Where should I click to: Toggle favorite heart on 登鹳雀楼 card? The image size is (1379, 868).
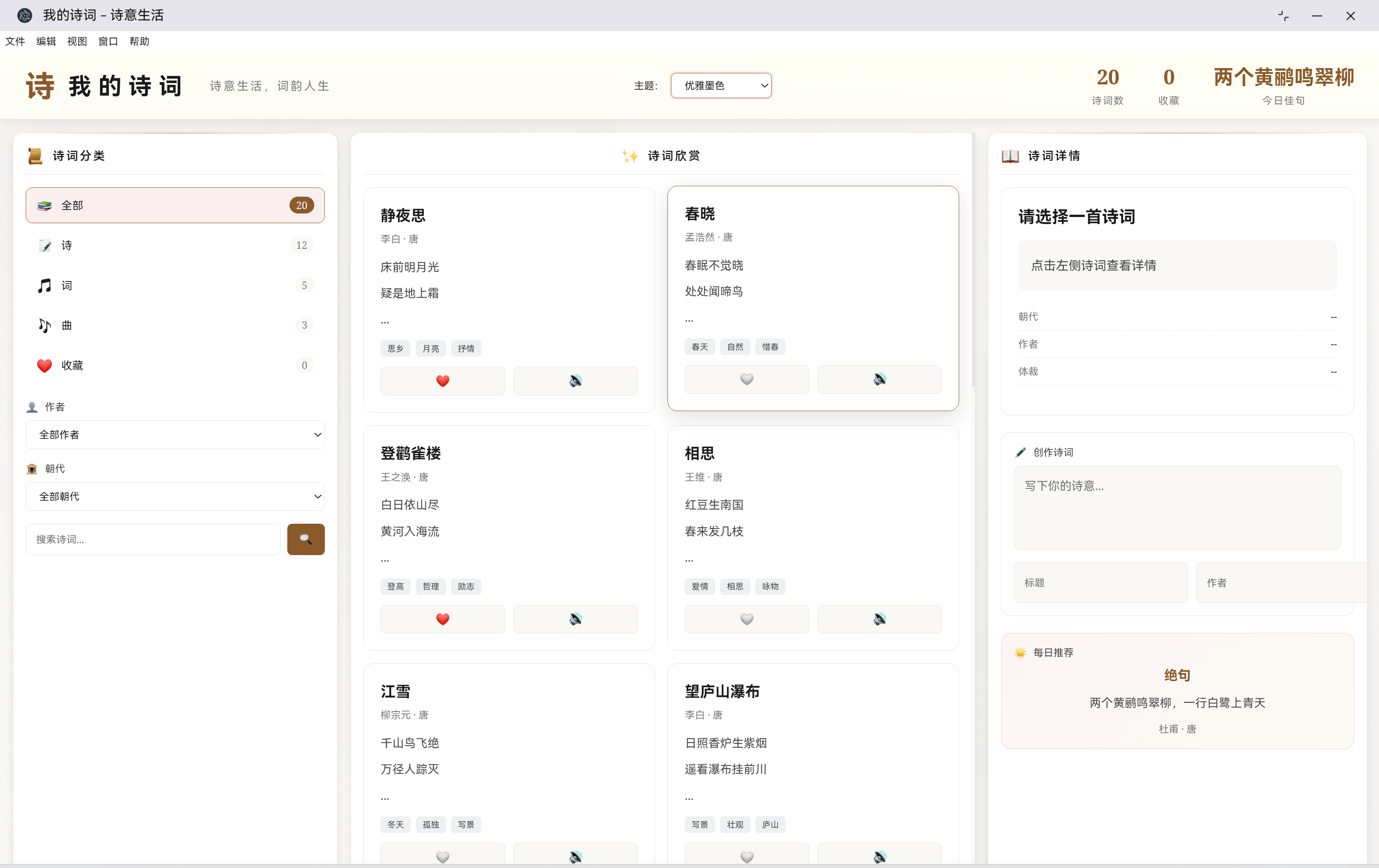[443, 619]
